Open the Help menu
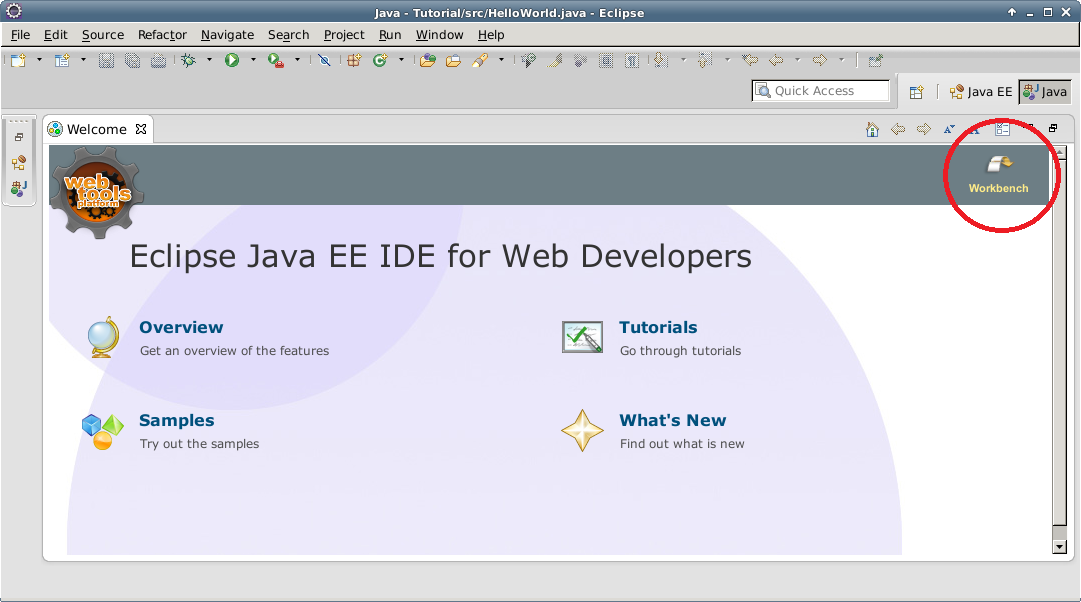 491,34
